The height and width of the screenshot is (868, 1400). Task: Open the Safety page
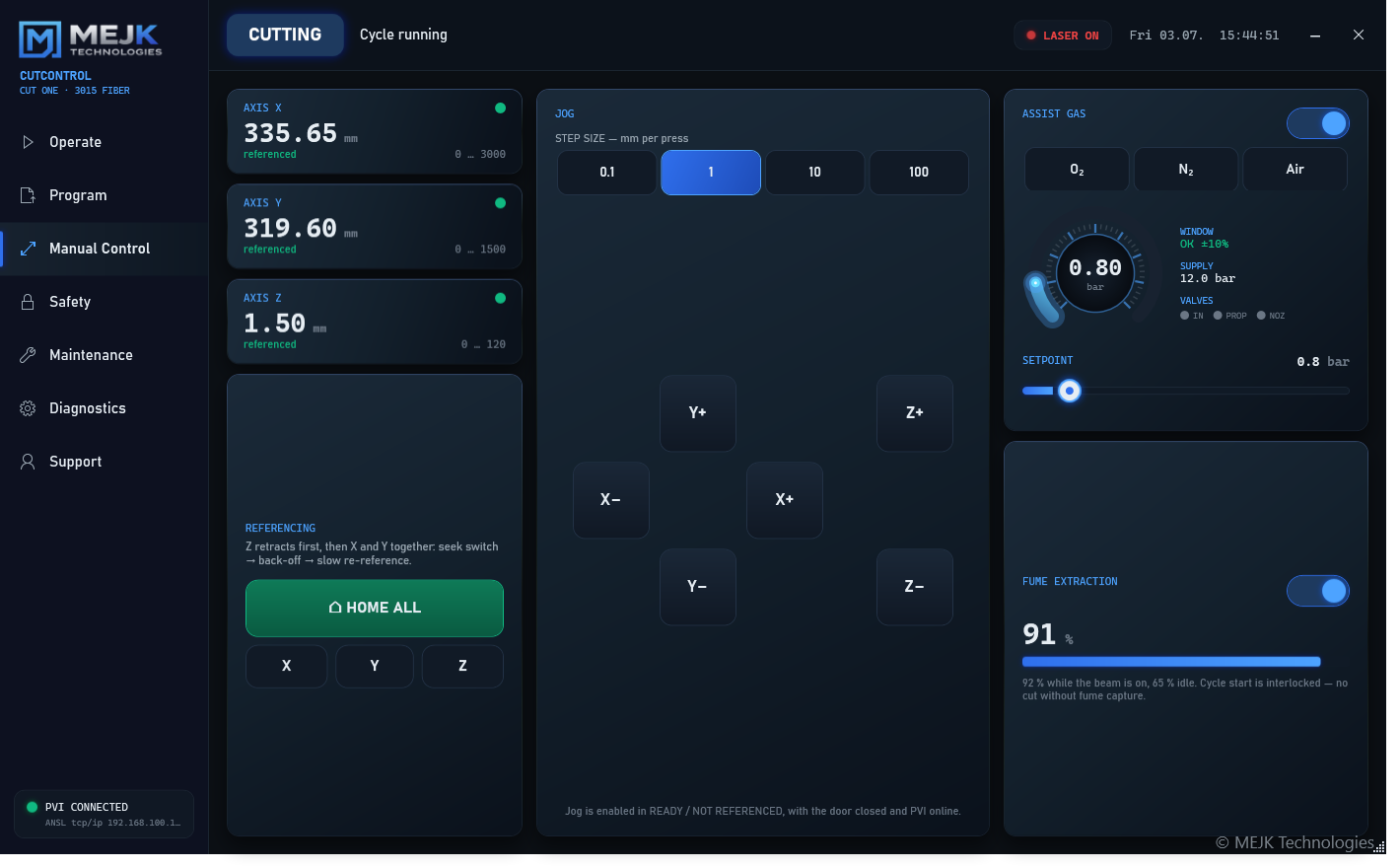pyautogui.click(x=105, y=302)
